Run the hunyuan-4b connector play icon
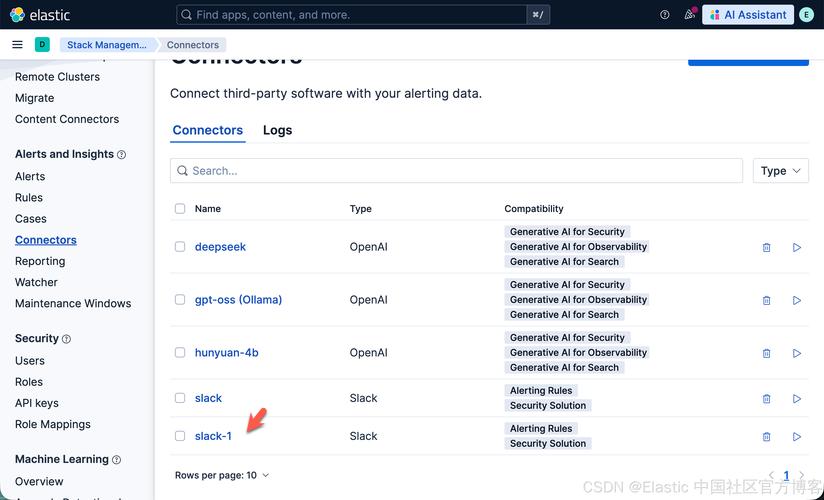 (x=797, y=353)
